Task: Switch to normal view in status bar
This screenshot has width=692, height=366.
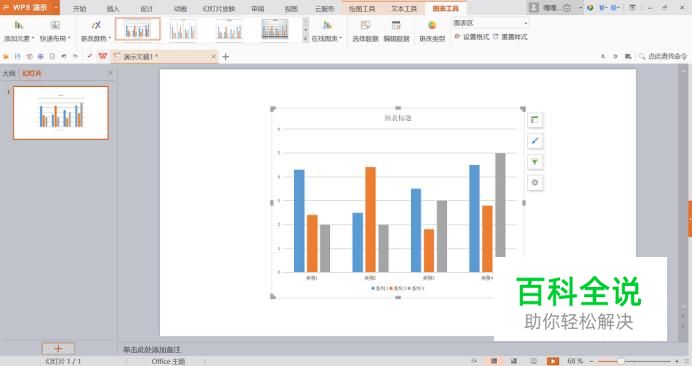Action: pos(494,361)
